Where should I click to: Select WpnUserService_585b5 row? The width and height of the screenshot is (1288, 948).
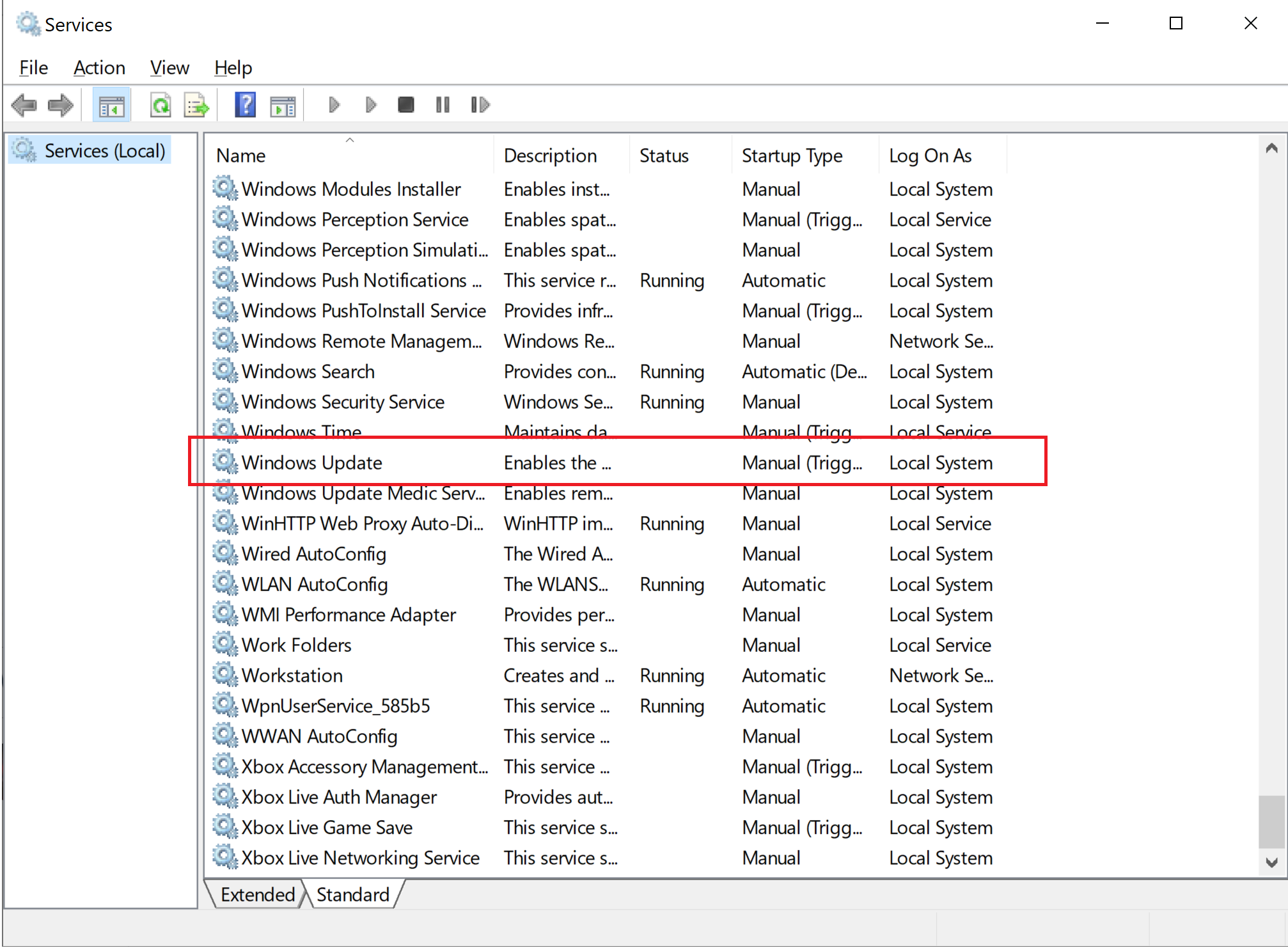click(x=609, y=706)
